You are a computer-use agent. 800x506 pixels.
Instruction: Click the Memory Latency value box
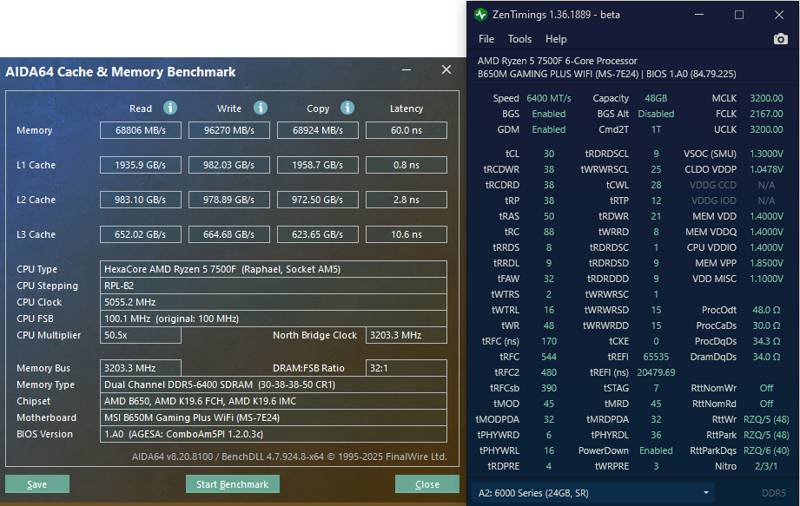click(406, 130)
